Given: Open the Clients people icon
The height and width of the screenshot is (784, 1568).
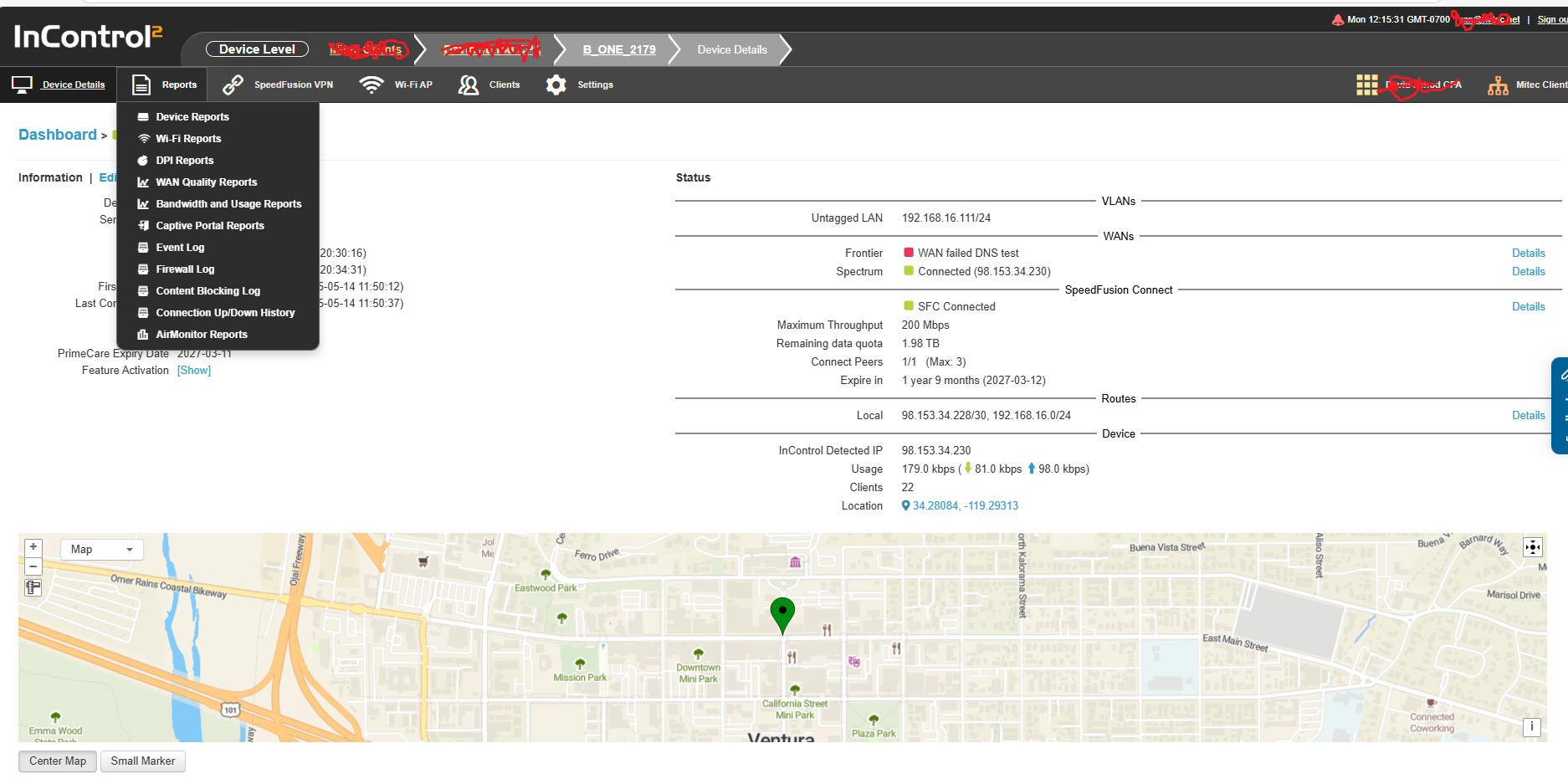Looking at the screenshot, I should [469, 85].
